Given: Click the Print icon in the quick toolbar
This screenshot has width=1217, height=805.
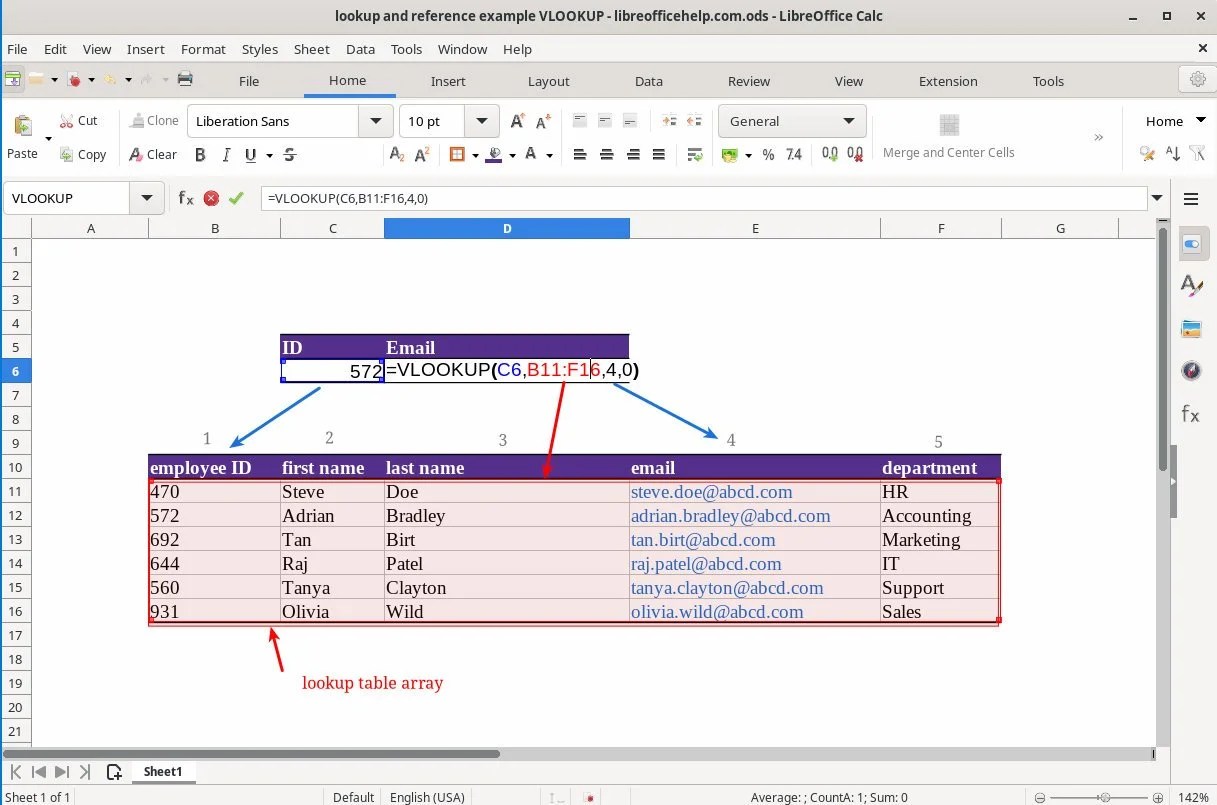Looking at the screenshot, I should pyautogui.click(x=185, y=80).
